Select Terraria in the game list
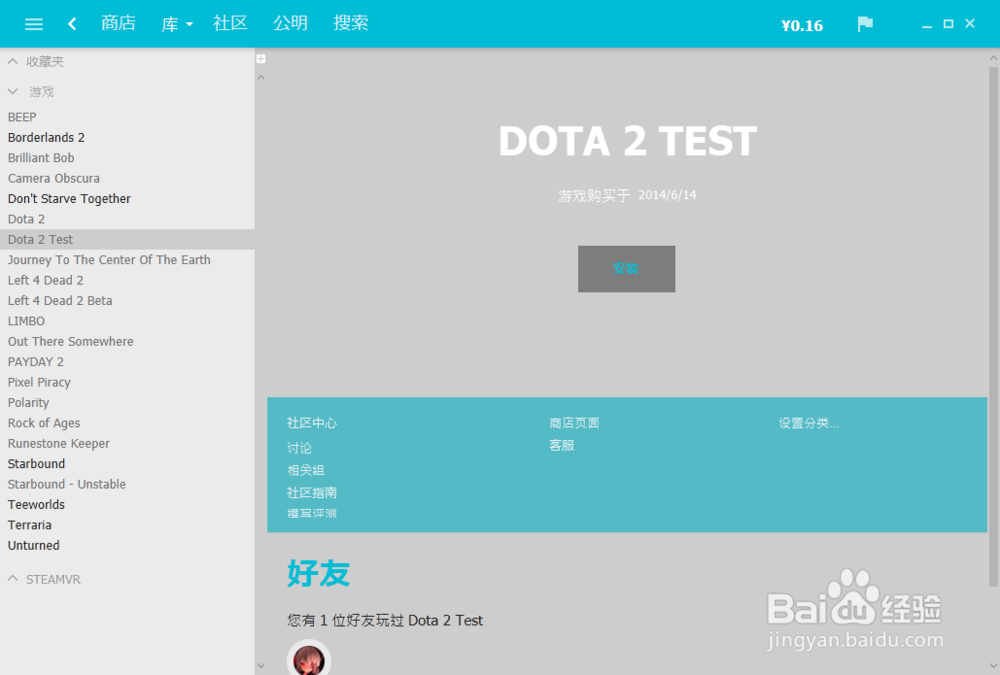Image resolution: width=1000 pixels, height=675 pixels. [x=29, y=524]
